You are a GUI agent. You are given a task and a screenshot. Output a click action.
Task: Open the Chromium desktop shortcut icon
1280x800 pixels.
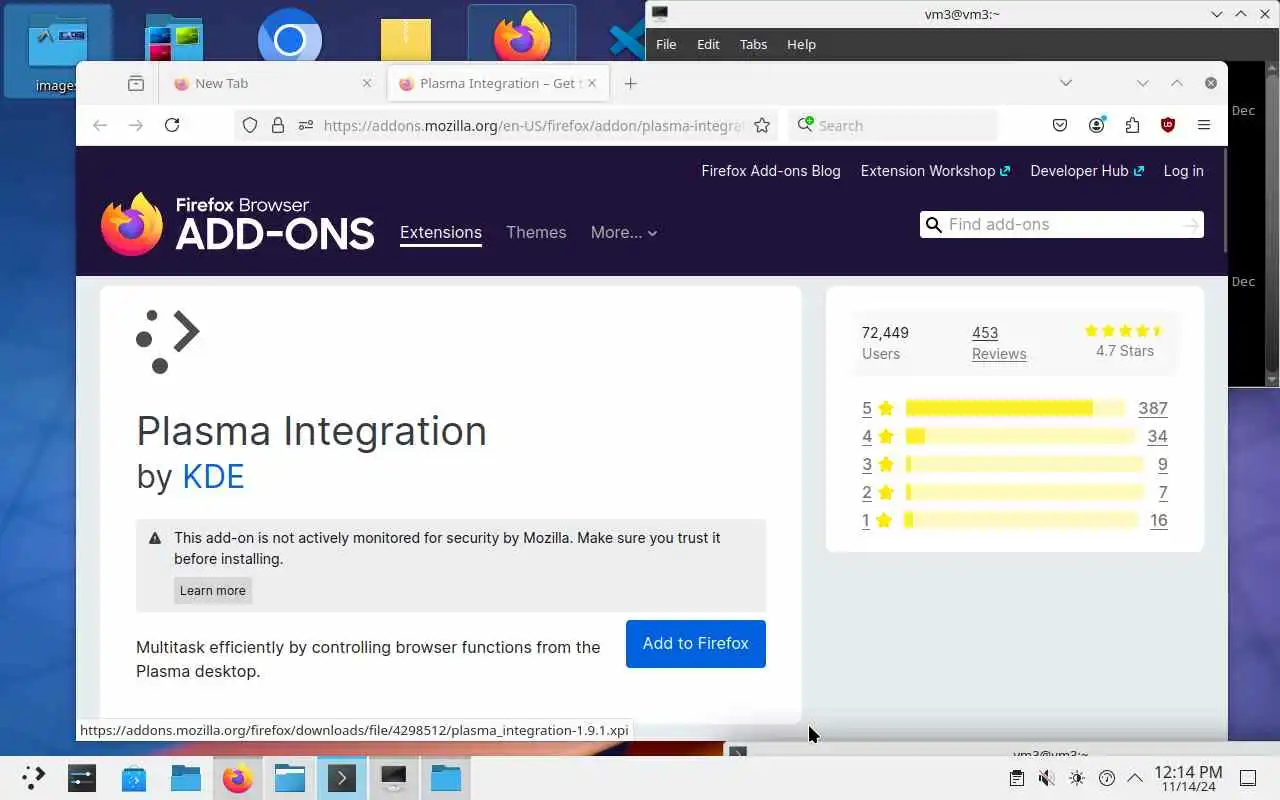point(290,39)
